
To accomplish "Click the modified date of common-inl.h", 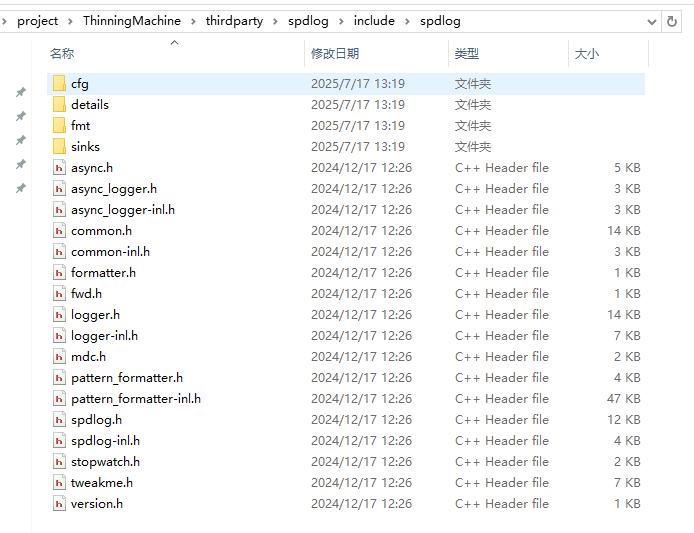I will coord(361,251).
